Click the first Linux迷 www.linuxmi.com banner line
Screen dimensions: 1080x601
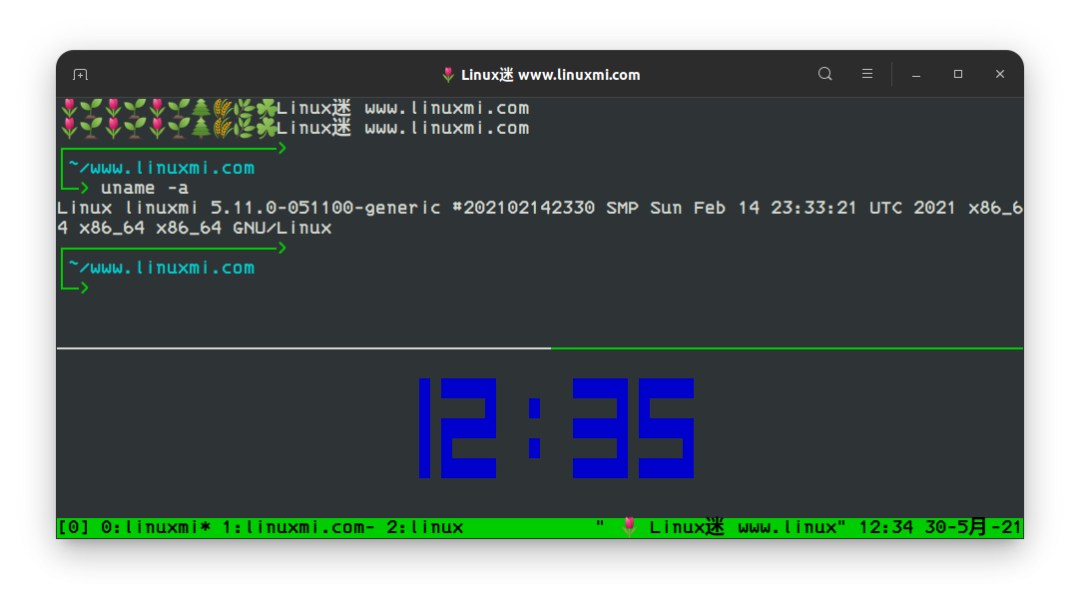point(403,108)
